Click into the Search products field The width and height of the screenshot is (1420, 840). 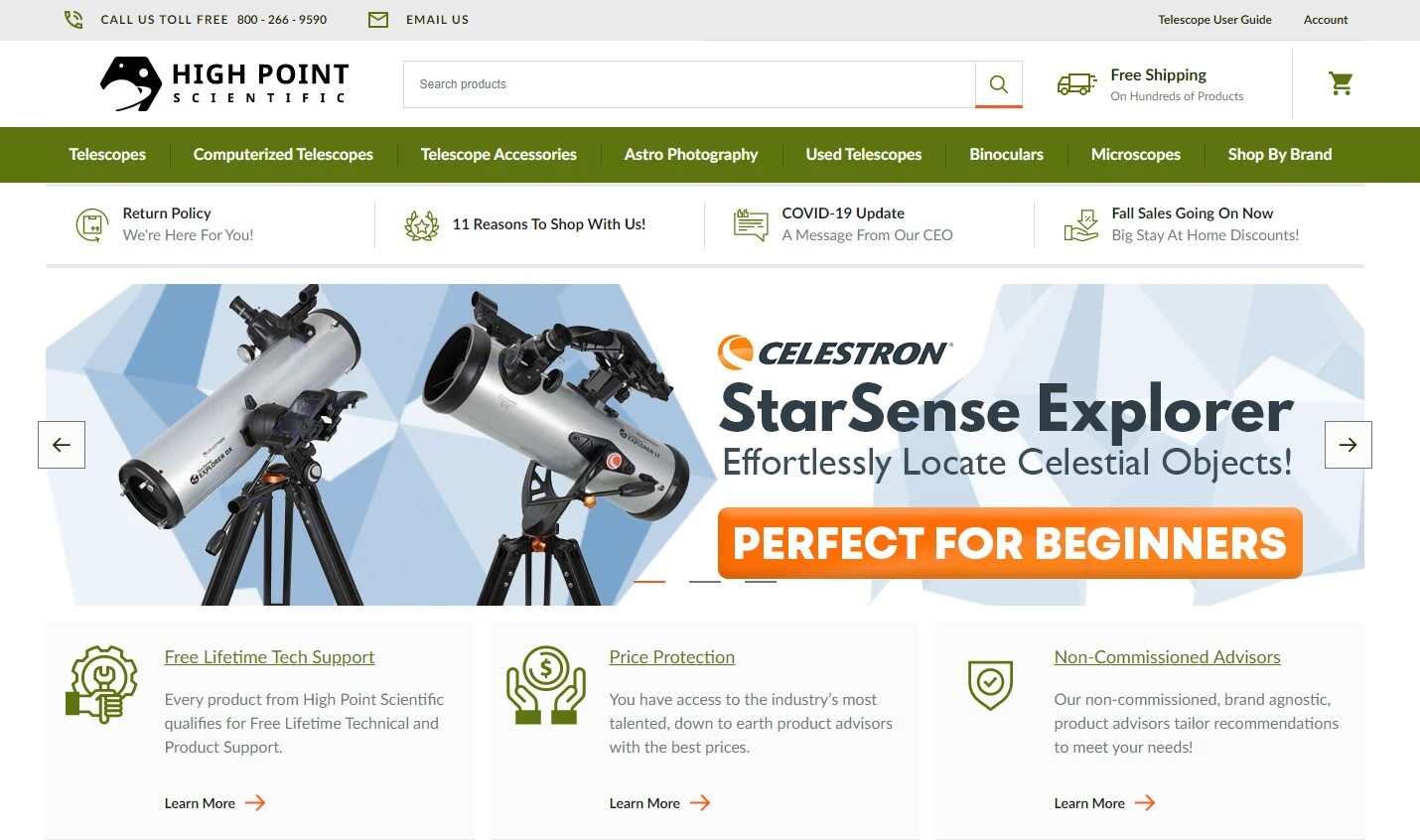[688, 84]
